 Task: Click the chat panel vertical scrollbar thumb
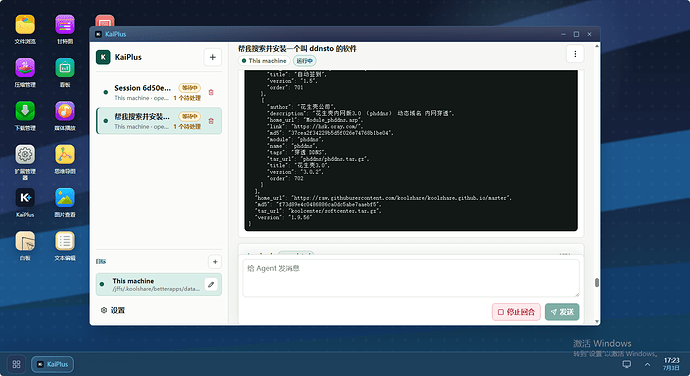[x=597, y=283]
